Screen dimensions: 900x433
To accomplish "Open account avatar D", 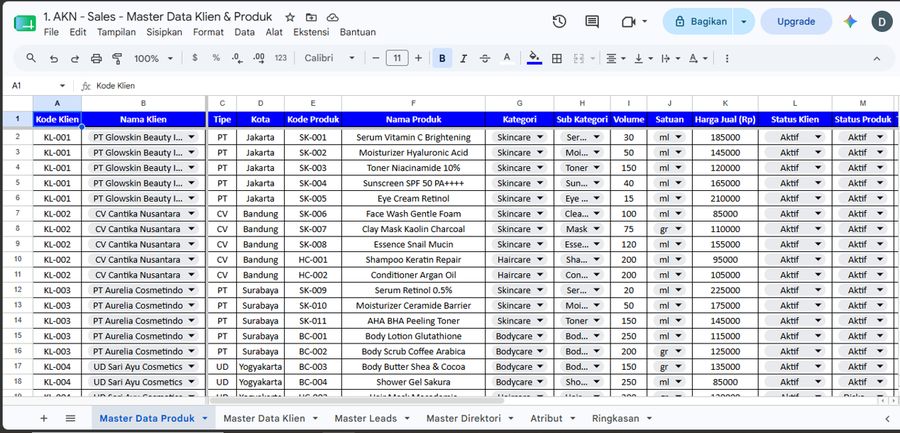I will click(x=882, y=21).
